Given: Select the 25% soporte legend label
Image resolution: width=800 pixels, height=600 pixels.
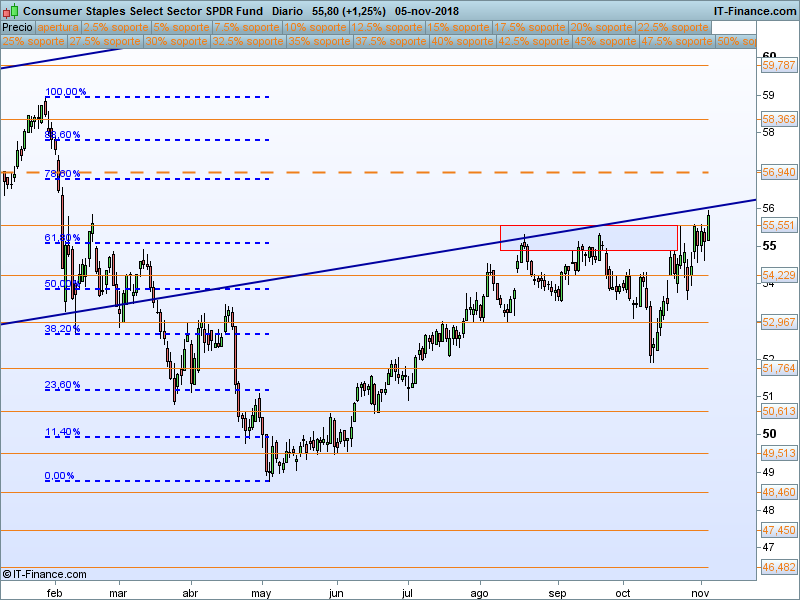Looking at the screenshot, I should click(33, 41).
